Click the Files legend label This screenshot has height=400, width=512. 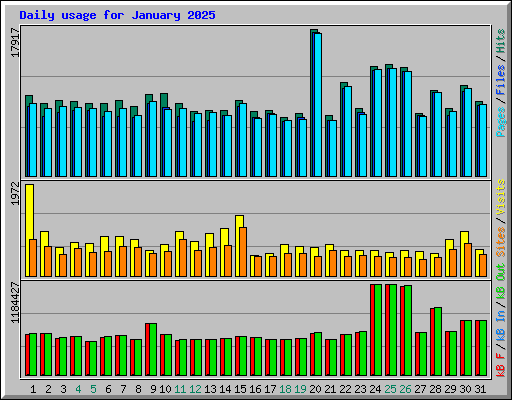click(501, 80)
